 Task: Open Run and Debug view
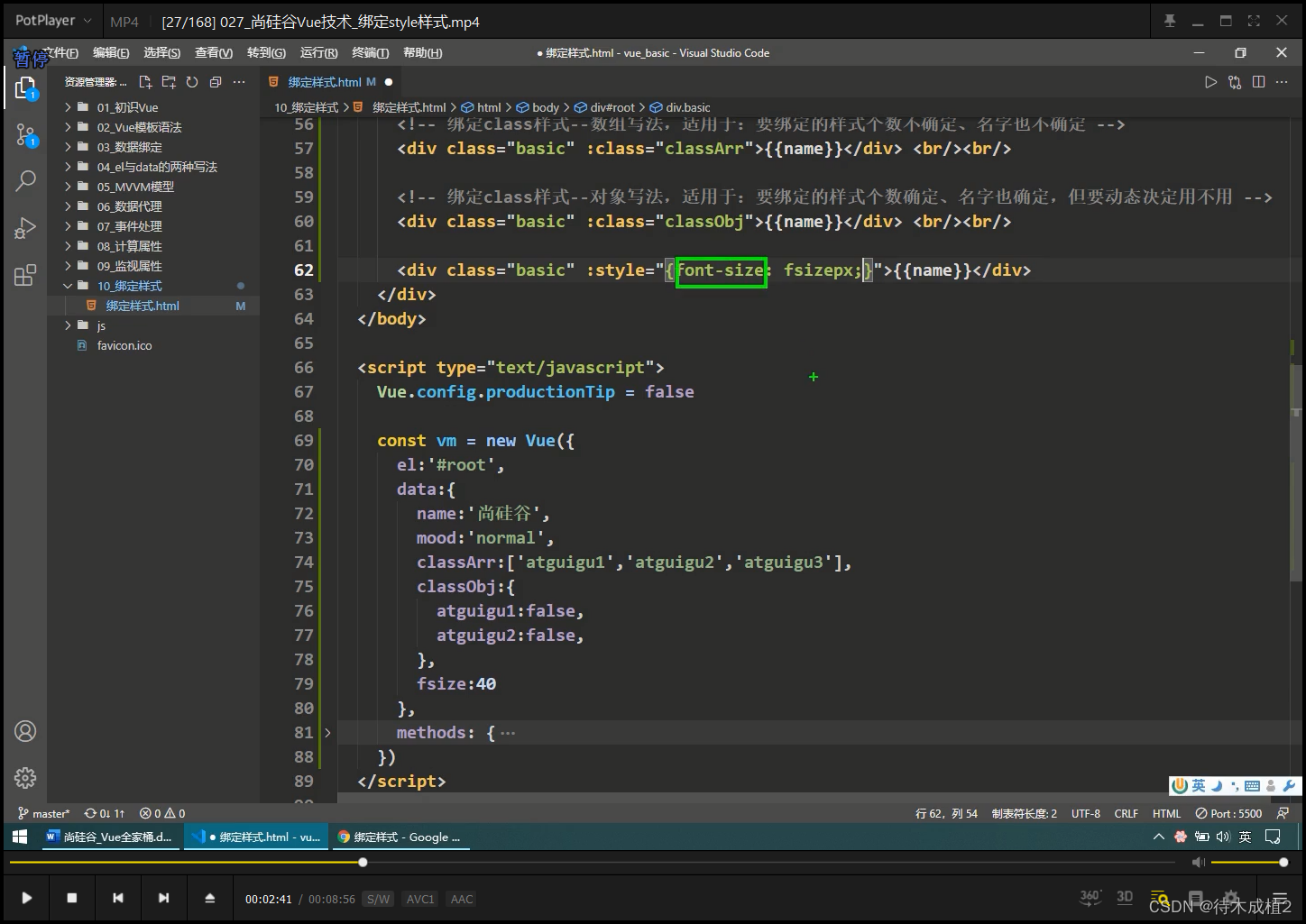click(x=25, y=228)
